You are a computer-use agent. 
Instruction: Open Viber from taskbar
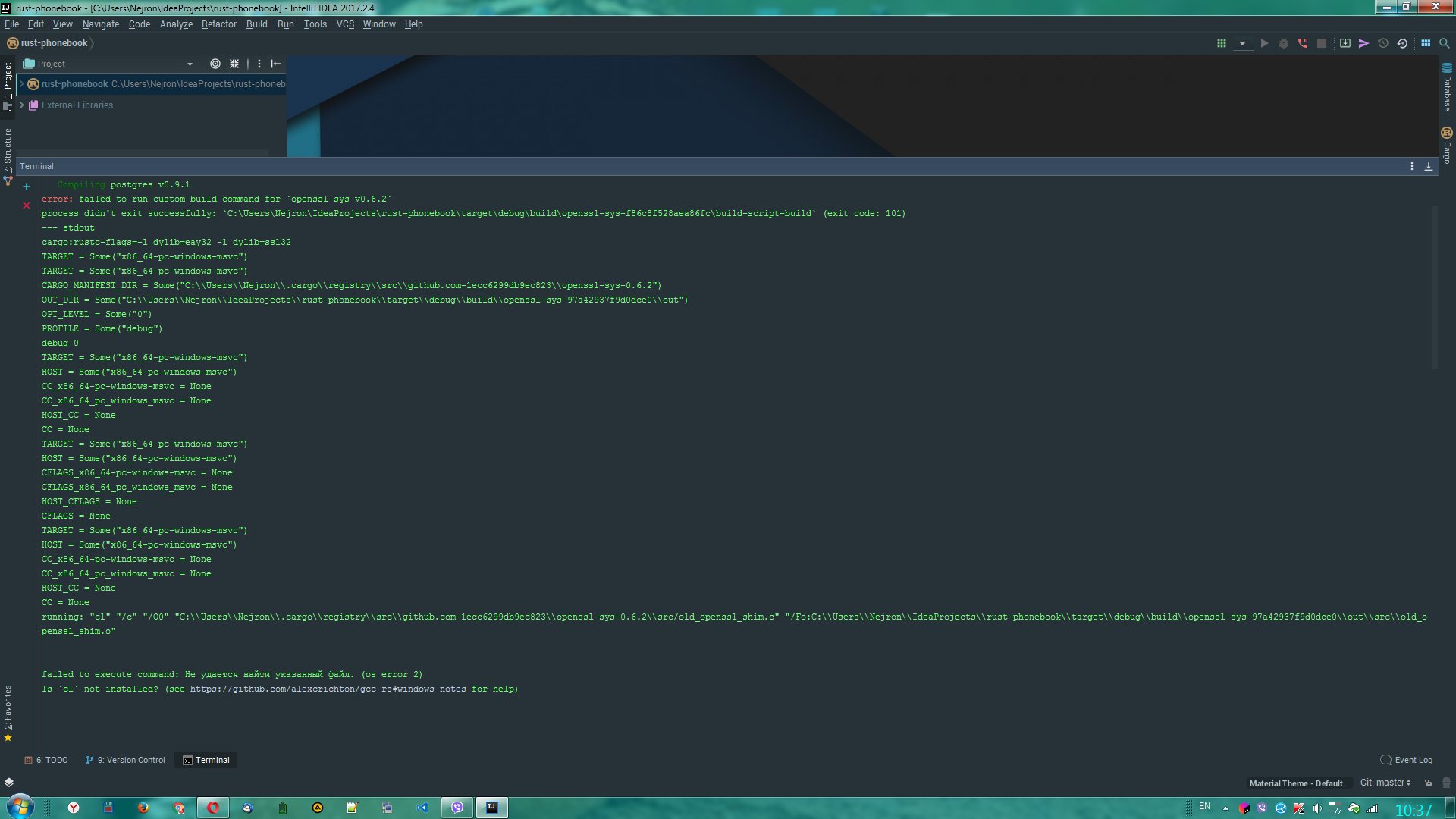click(x=457, y=808)
